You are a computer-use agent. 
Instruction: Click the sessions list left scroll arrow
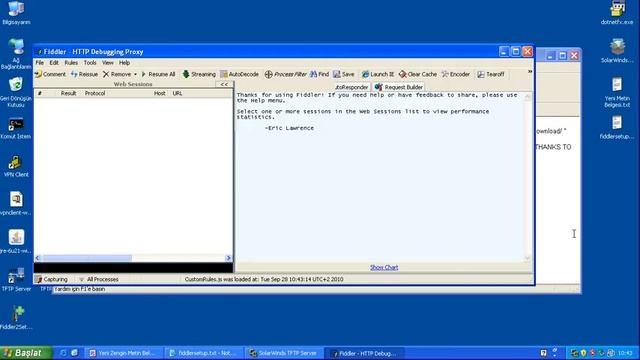38,258
